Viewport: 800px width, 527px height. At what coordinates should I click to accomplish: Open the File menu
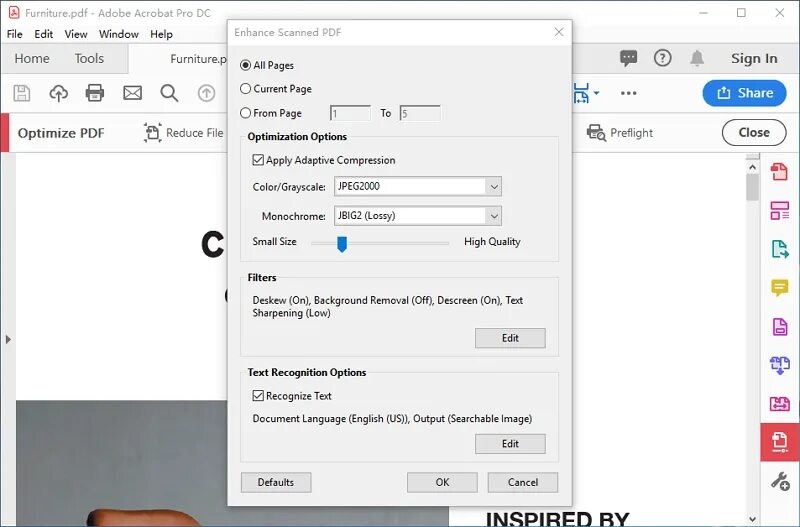pyautogui.click(x=14, y=34)
